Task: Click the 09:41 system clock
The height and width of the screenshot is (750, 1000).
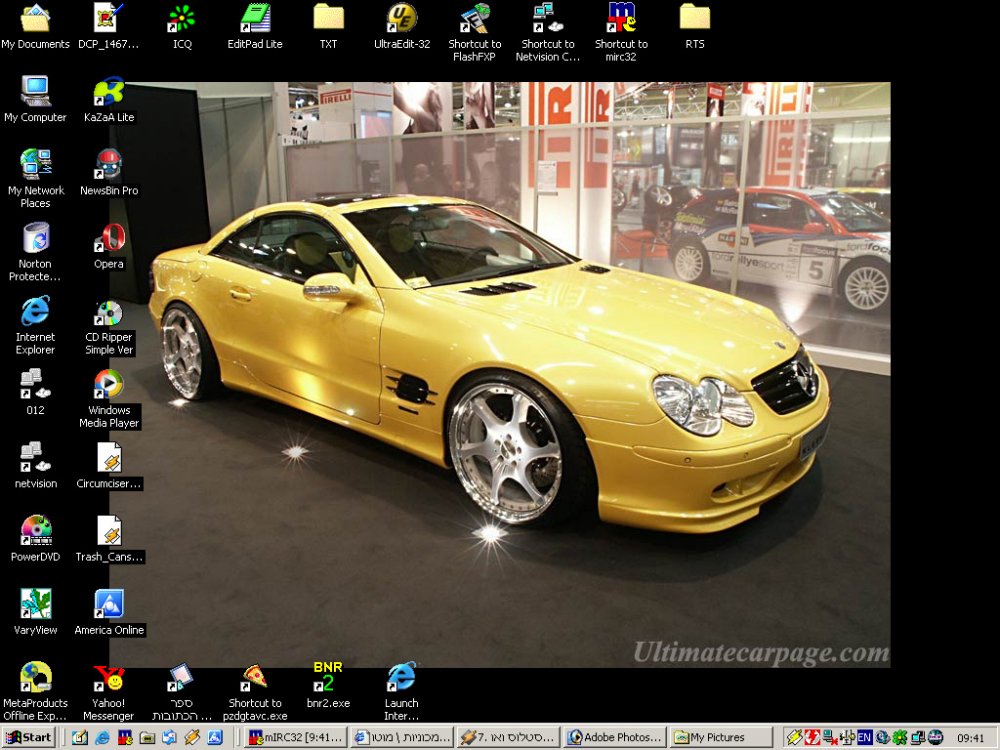Action: click(971, 739)
